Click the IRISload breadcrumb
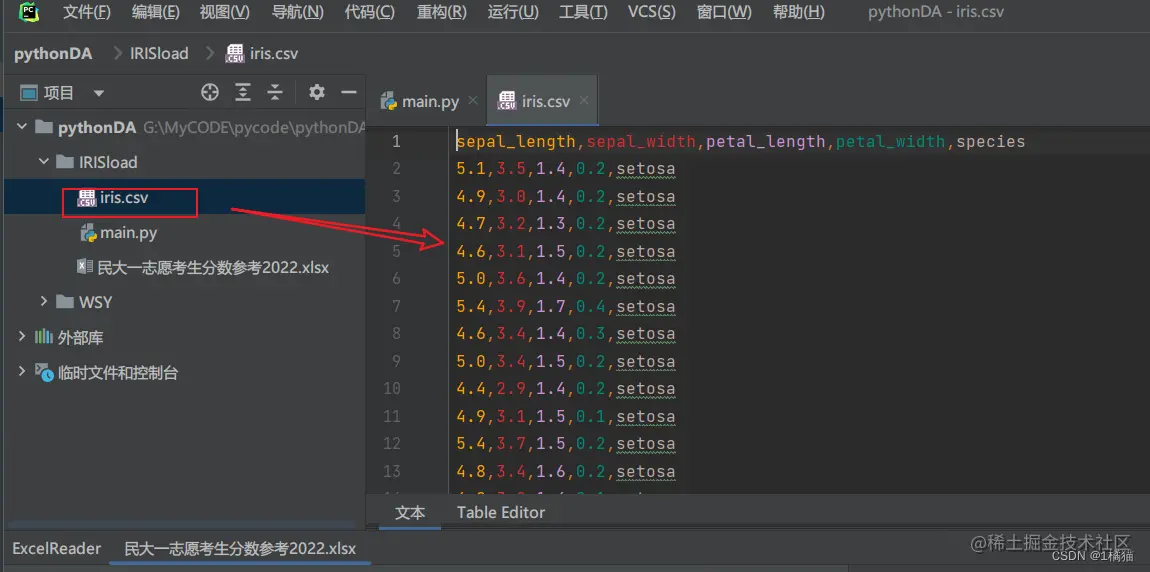The image size is (1150, 572). coord(159,54)
